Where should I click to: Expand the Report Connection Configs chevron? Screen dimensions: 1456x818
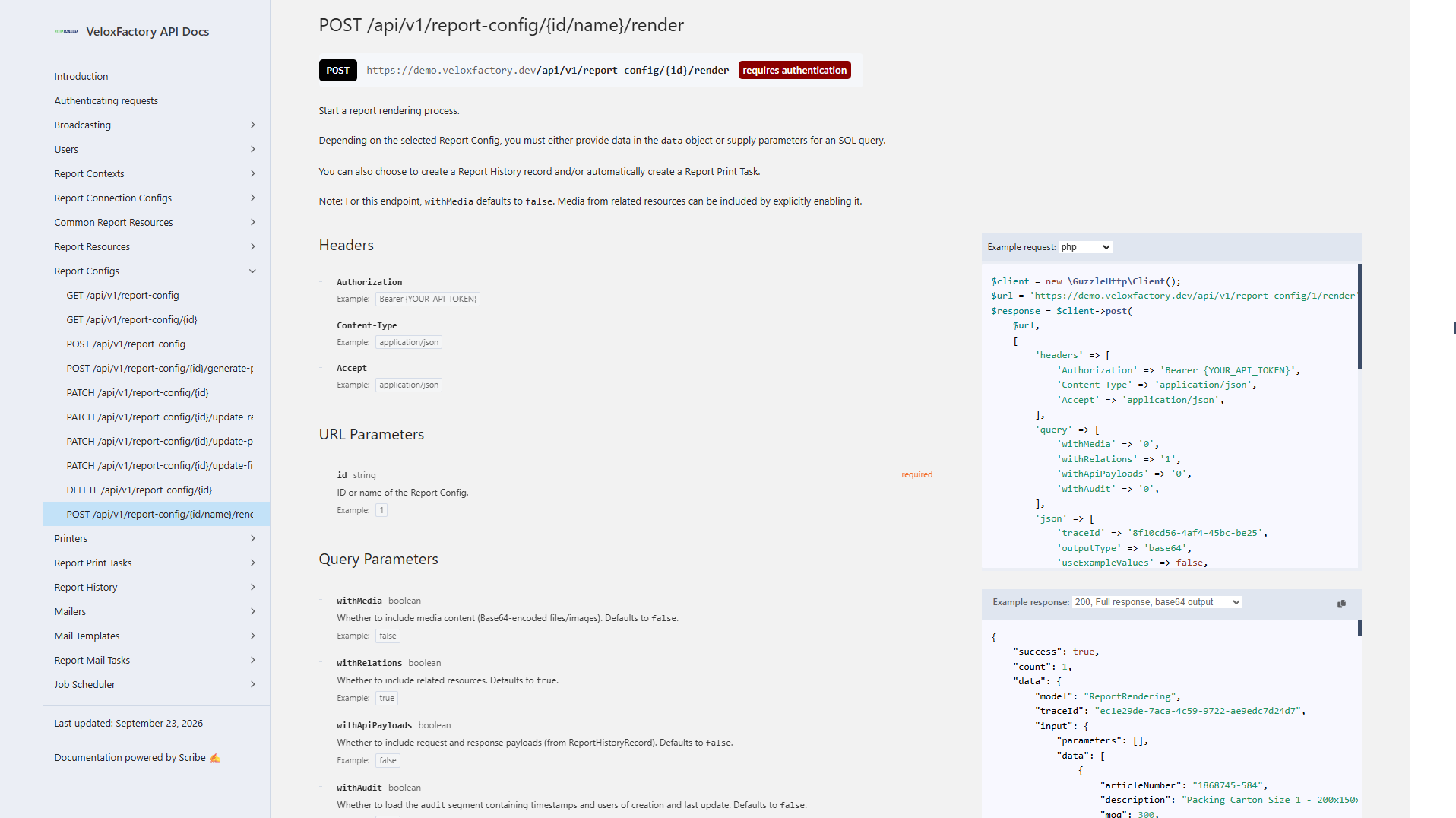253,198
